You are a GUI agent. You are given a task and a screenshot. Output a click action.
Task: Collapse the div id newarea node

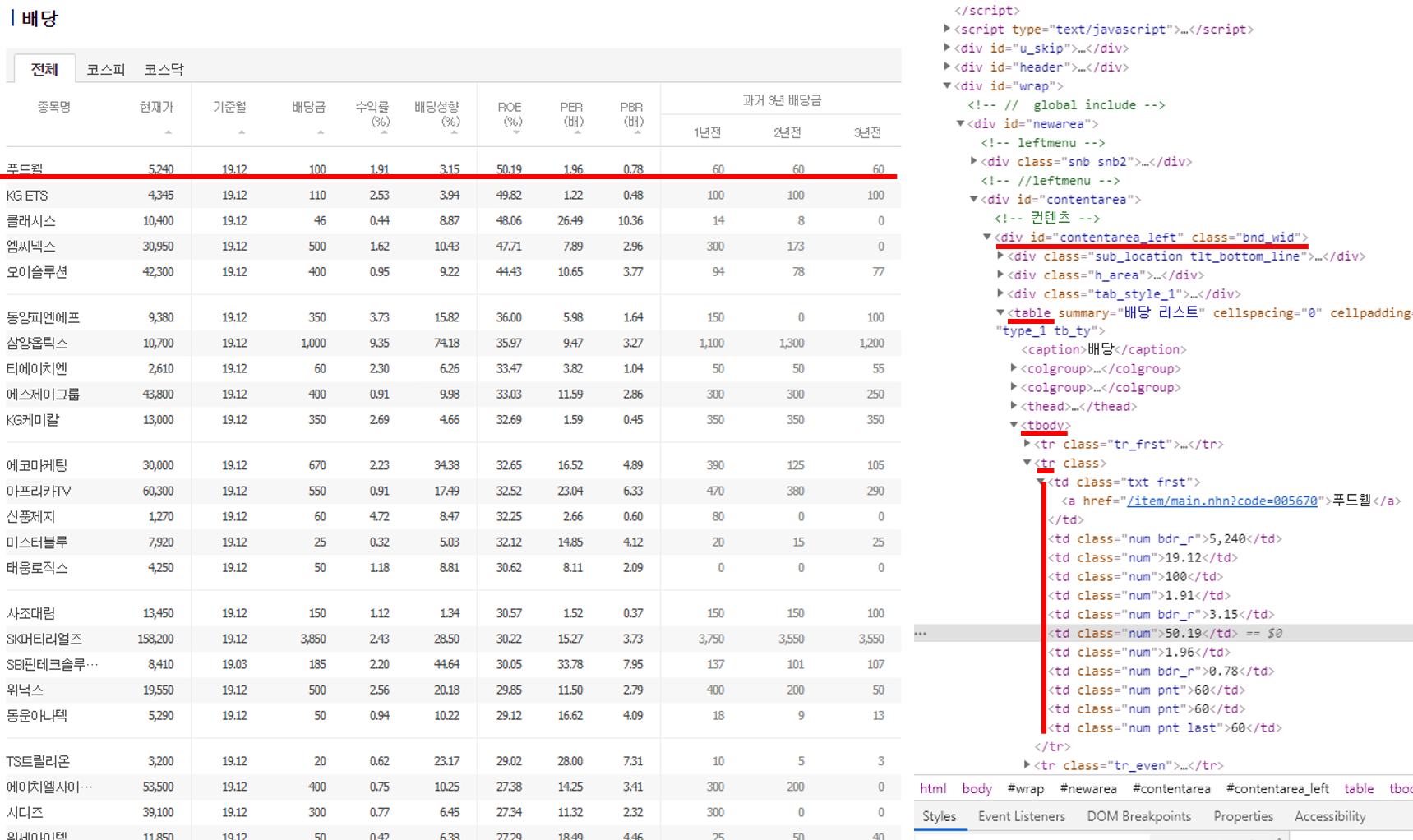point(960,123)
